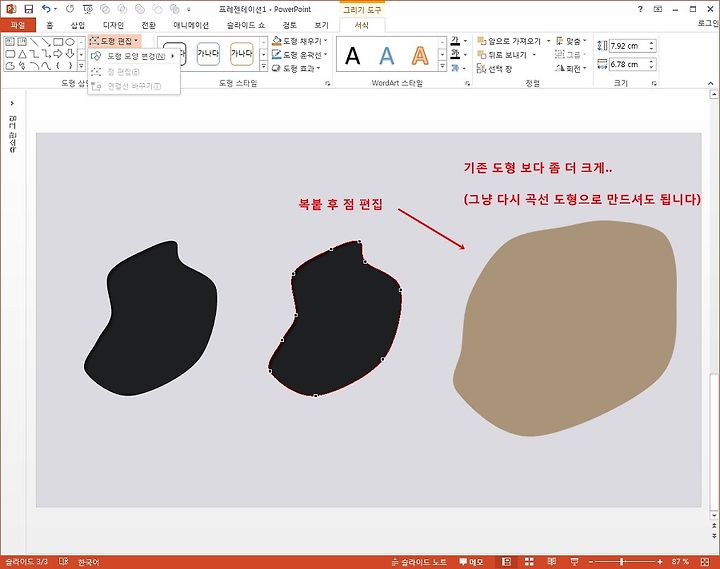Screen dimensions: 720x569
Task: Open text outline color dropdown
Action: 465,55
